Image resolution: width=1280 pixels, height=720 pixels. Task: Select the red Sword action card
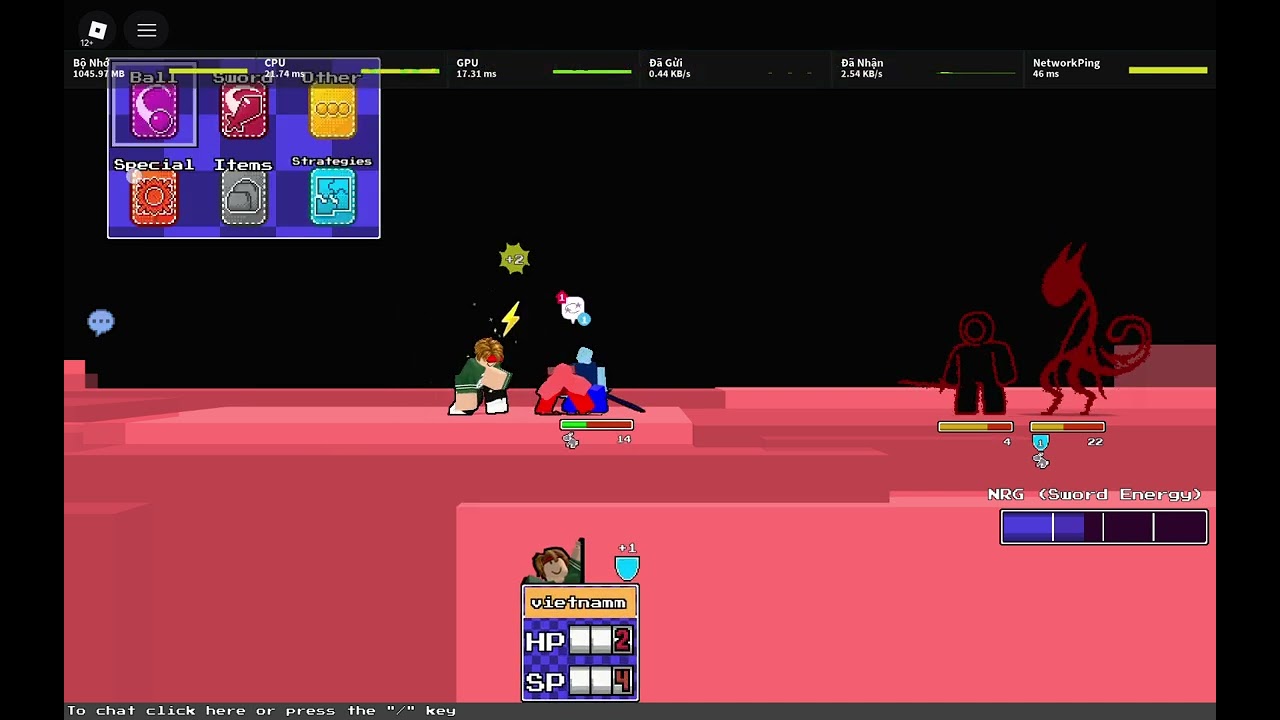tap(243, 110)
